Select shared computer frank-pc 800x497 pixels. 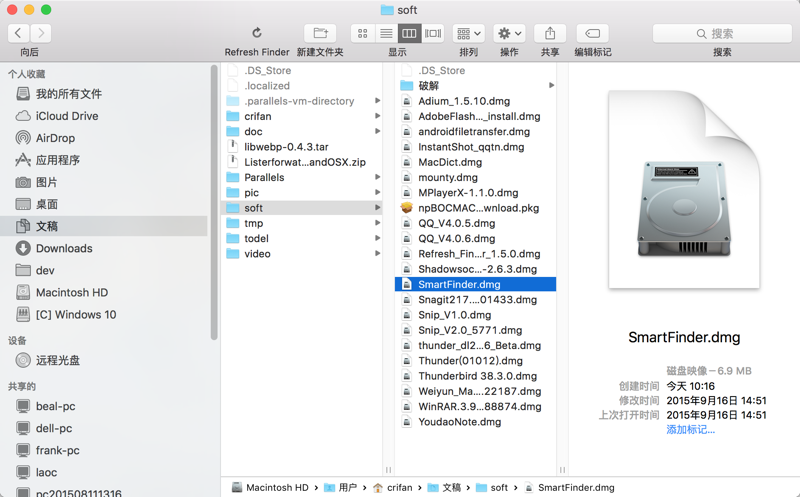(x=105, y=450)
